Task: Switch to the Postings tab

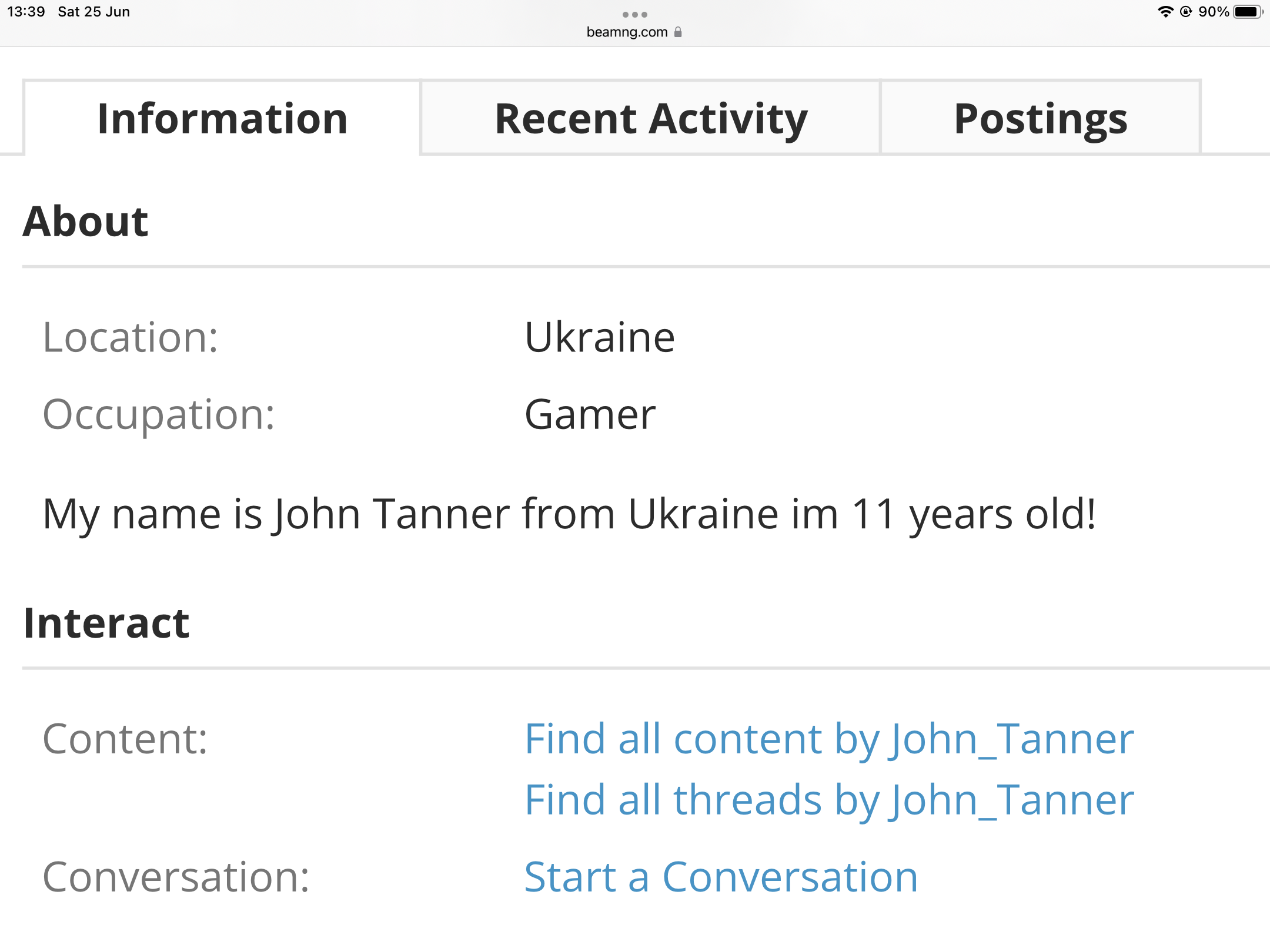Action: click(x=1040, y=118)
